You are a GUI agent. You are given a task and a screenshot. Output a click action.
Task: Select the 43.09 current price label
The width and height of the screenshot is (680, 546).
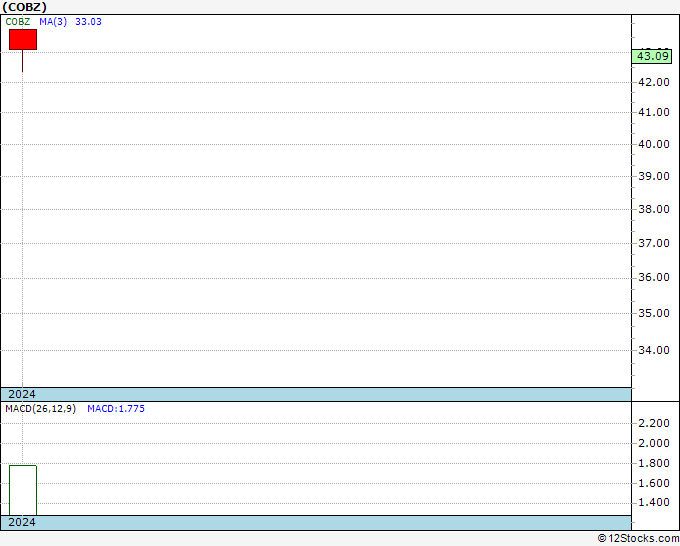pos(652,56)
